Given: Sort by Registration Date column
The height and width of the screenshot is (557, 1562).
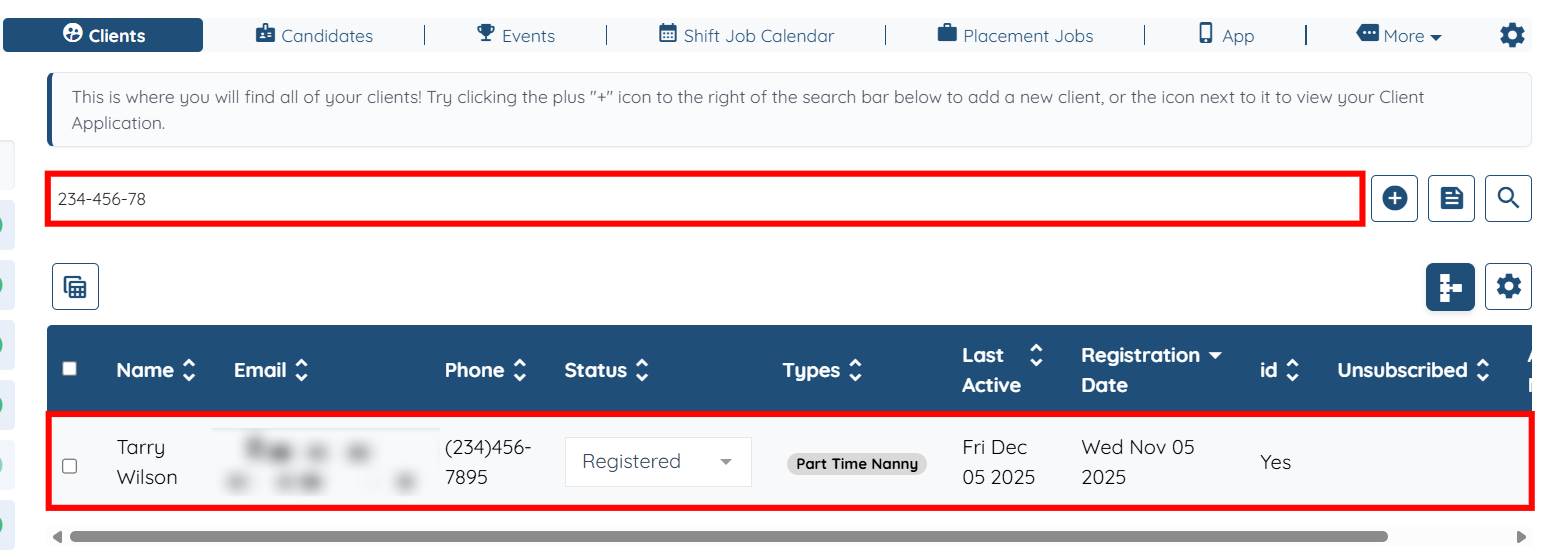Looking at the screenshot, I should (x=1150, y=370).
